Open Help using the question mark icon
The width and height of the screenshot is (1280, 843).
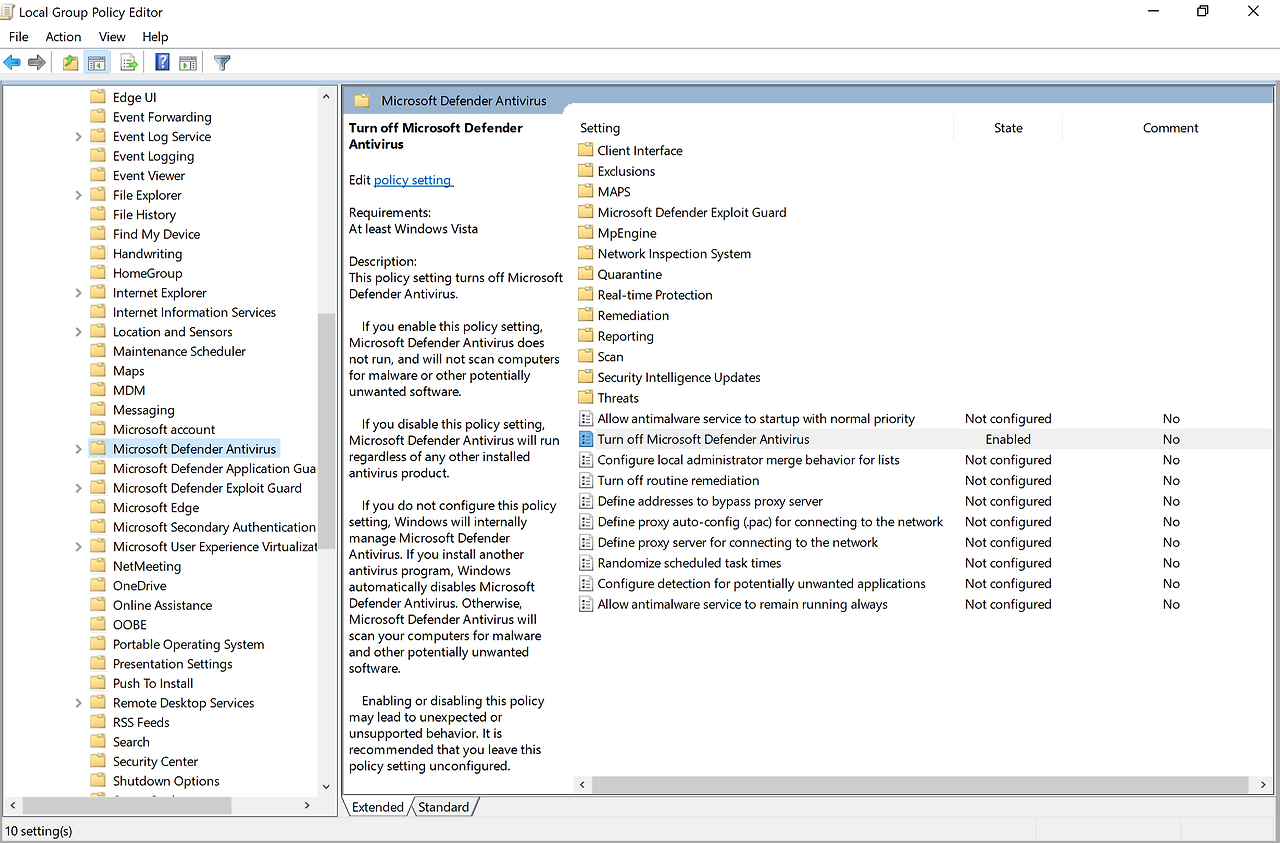[x=161, y=62]
